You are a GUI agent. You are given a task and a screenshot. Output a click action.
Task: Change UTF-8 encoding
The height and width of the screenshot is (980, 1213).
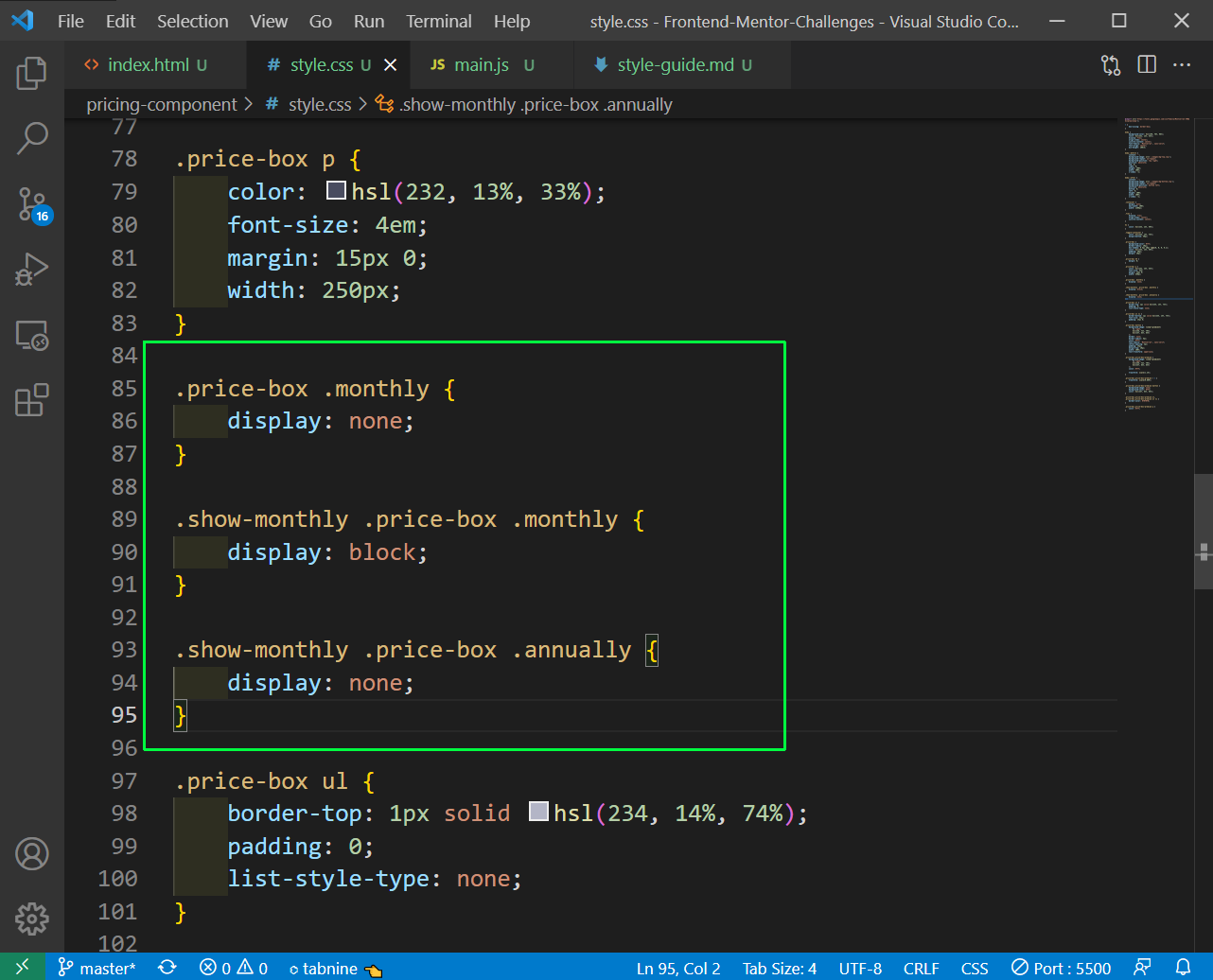[x=860, y=968]
